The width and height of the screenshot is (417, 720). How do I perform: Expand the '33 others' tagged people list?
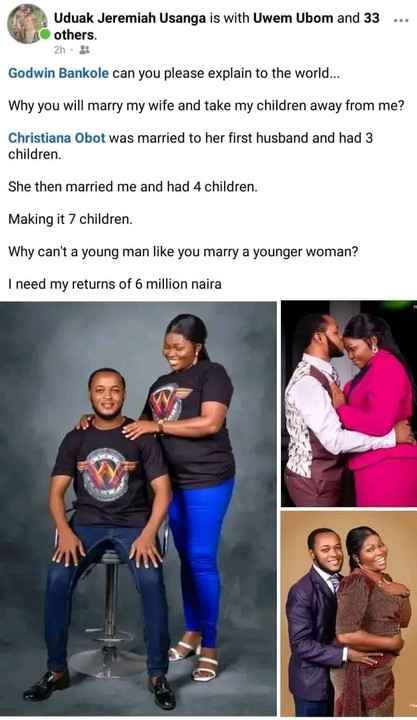coord(217,27)
